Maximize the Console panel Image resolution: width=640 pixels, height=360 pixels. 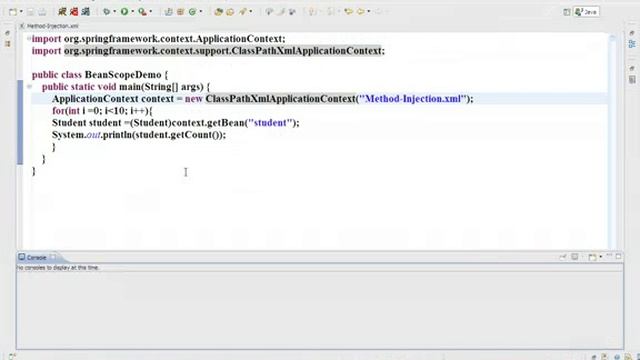pyautogui.click(x=618, y=256)
